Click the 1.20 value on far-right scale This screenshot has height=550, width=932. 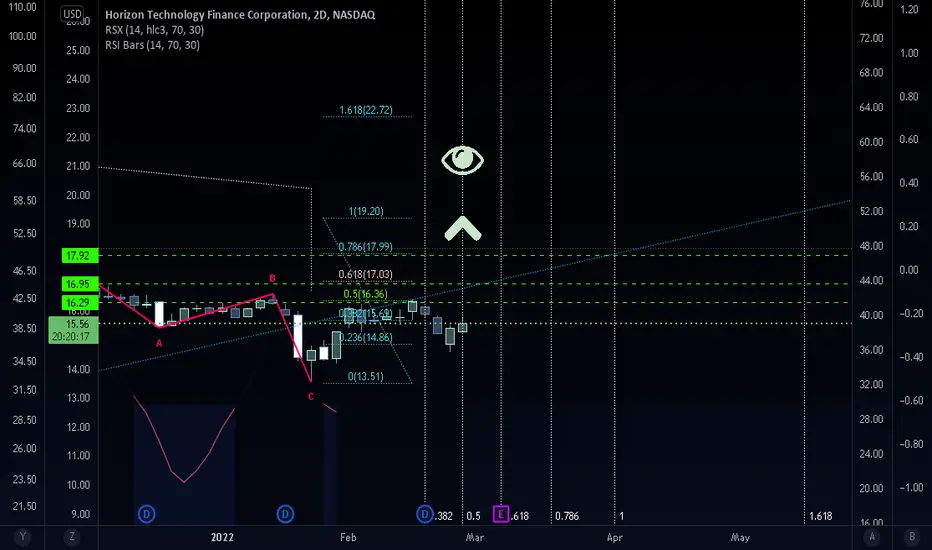coord(909,10)
